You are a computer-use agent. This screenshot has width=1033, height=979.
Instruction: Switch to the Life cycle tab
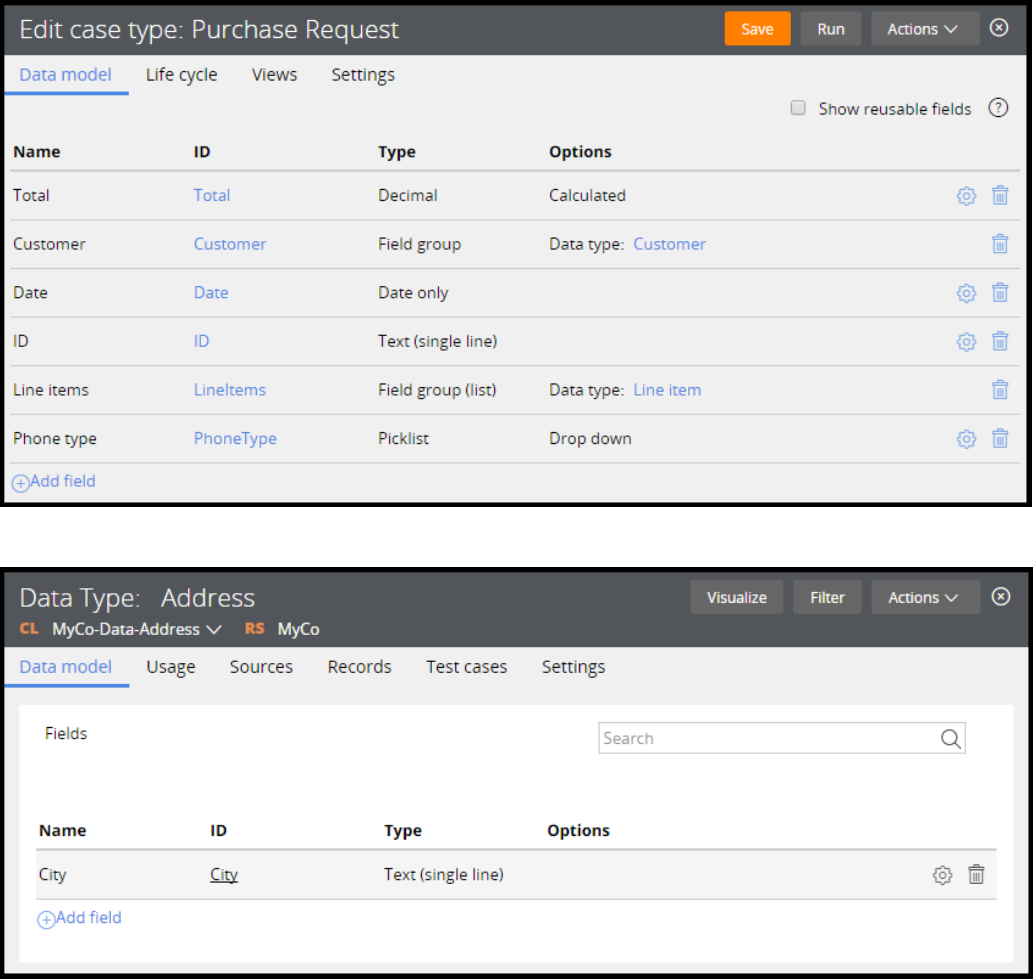click(x=181, y=75)
